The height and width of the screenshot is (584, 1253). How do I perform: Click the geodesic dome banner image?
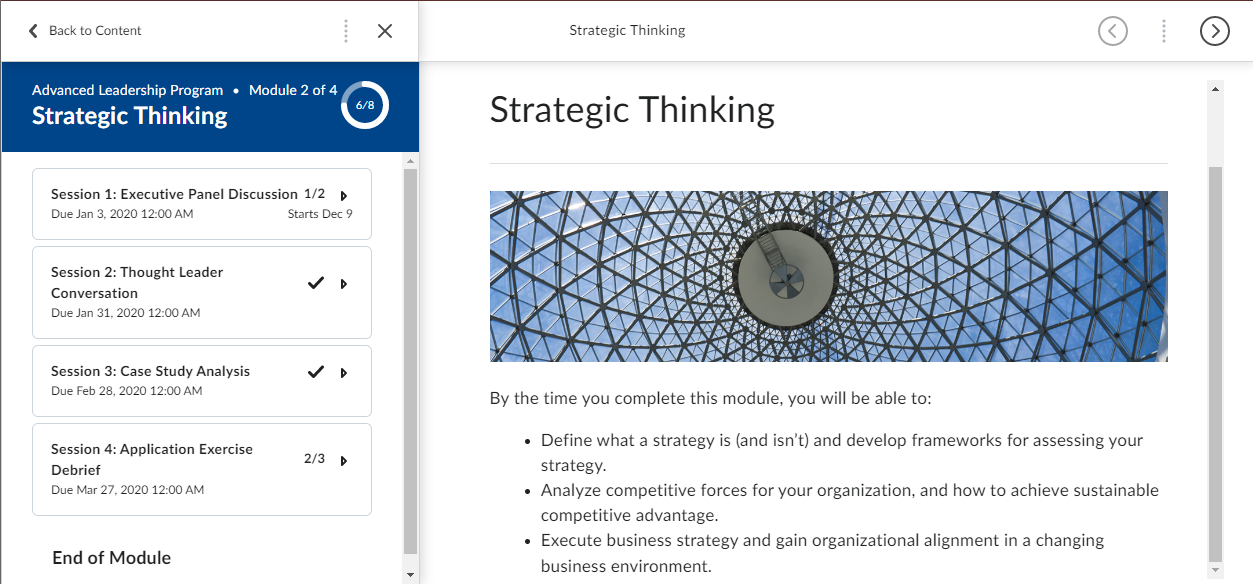828,276
